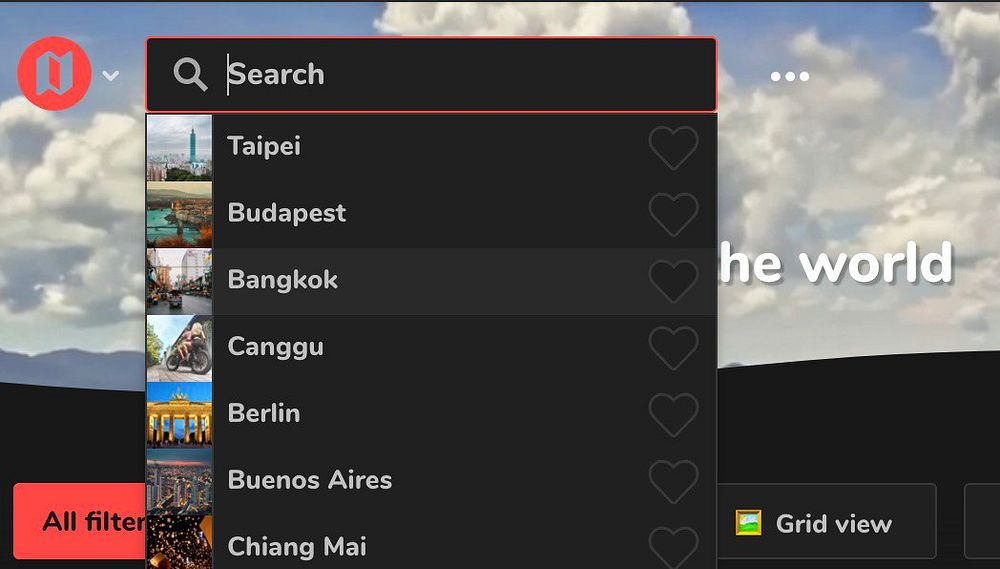Viewport: 1000px width, 569px height.
Task: Open the All filters button
Action: click(80, 521)
